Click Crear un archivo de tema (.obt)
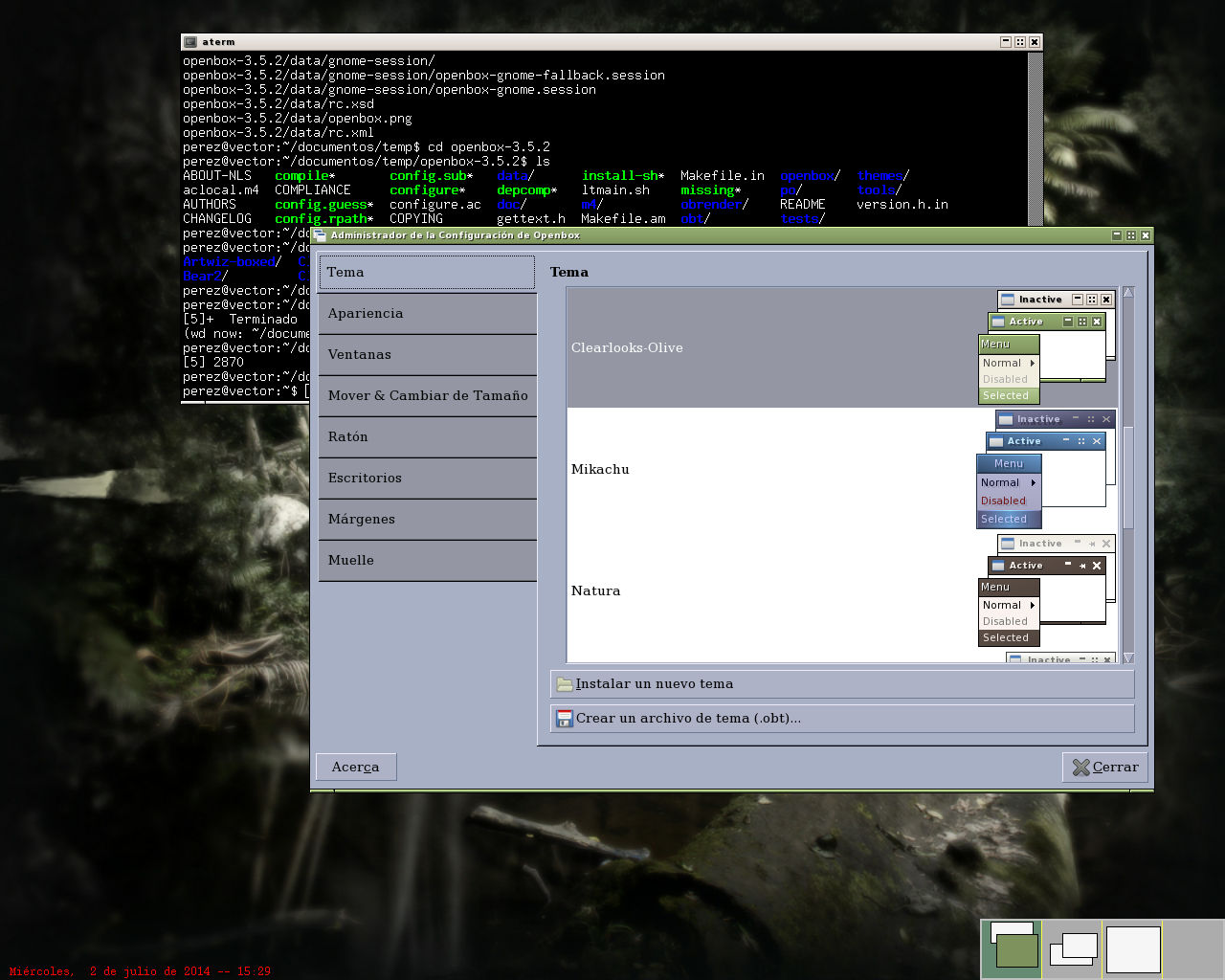This screenshot has height=980, width=1225. tap(842, 719)
